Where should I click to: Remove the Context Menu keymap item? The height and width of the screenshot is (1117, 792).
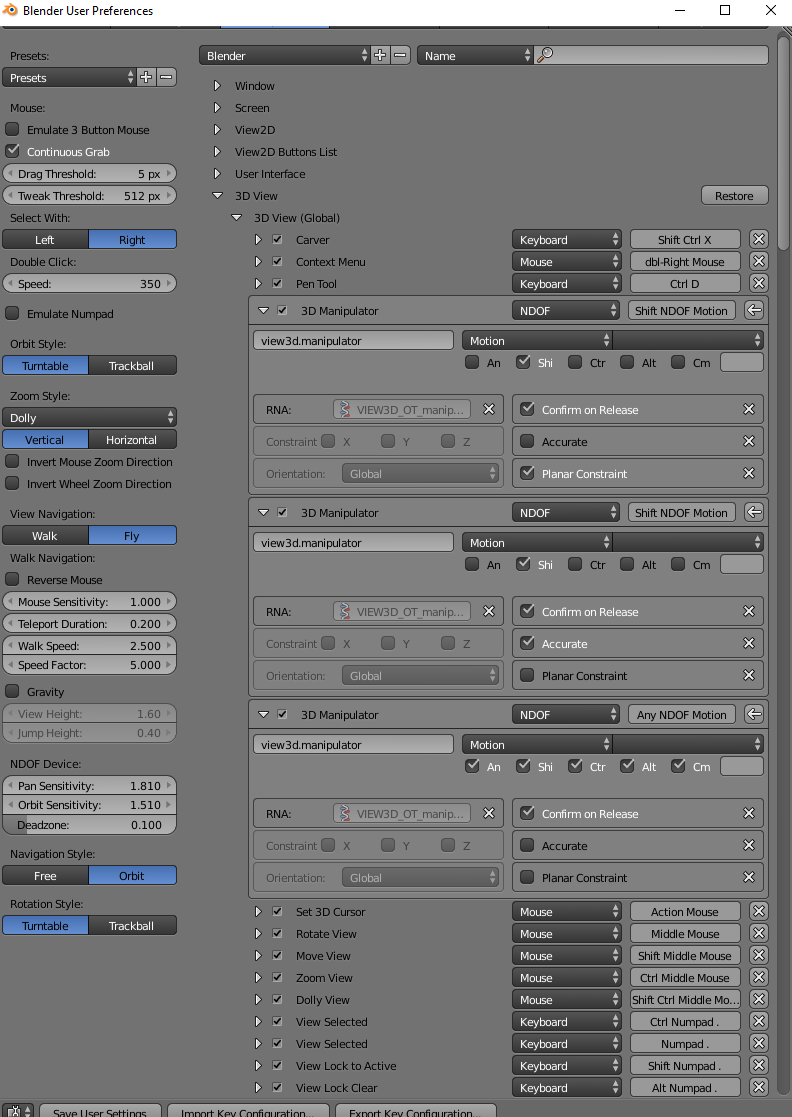click(x=759, y=262)
